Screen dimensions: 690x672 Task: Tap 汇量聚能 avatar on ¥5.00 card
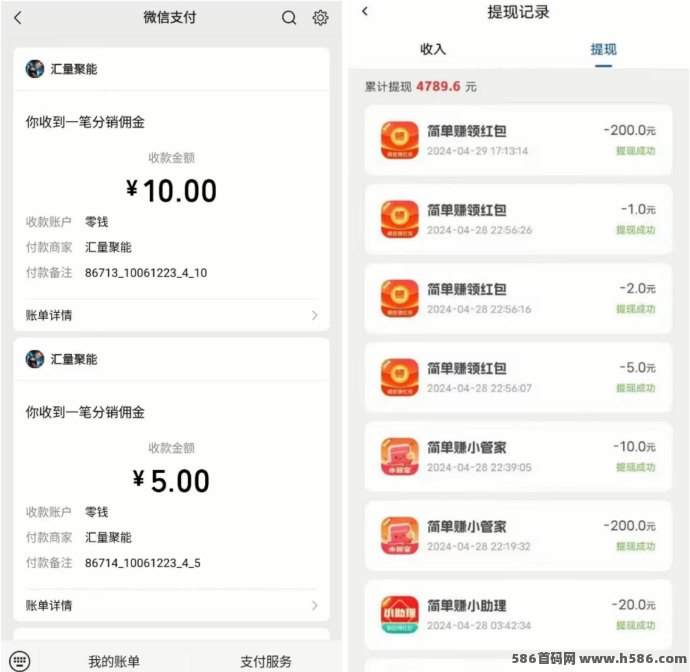coord(35,359)
